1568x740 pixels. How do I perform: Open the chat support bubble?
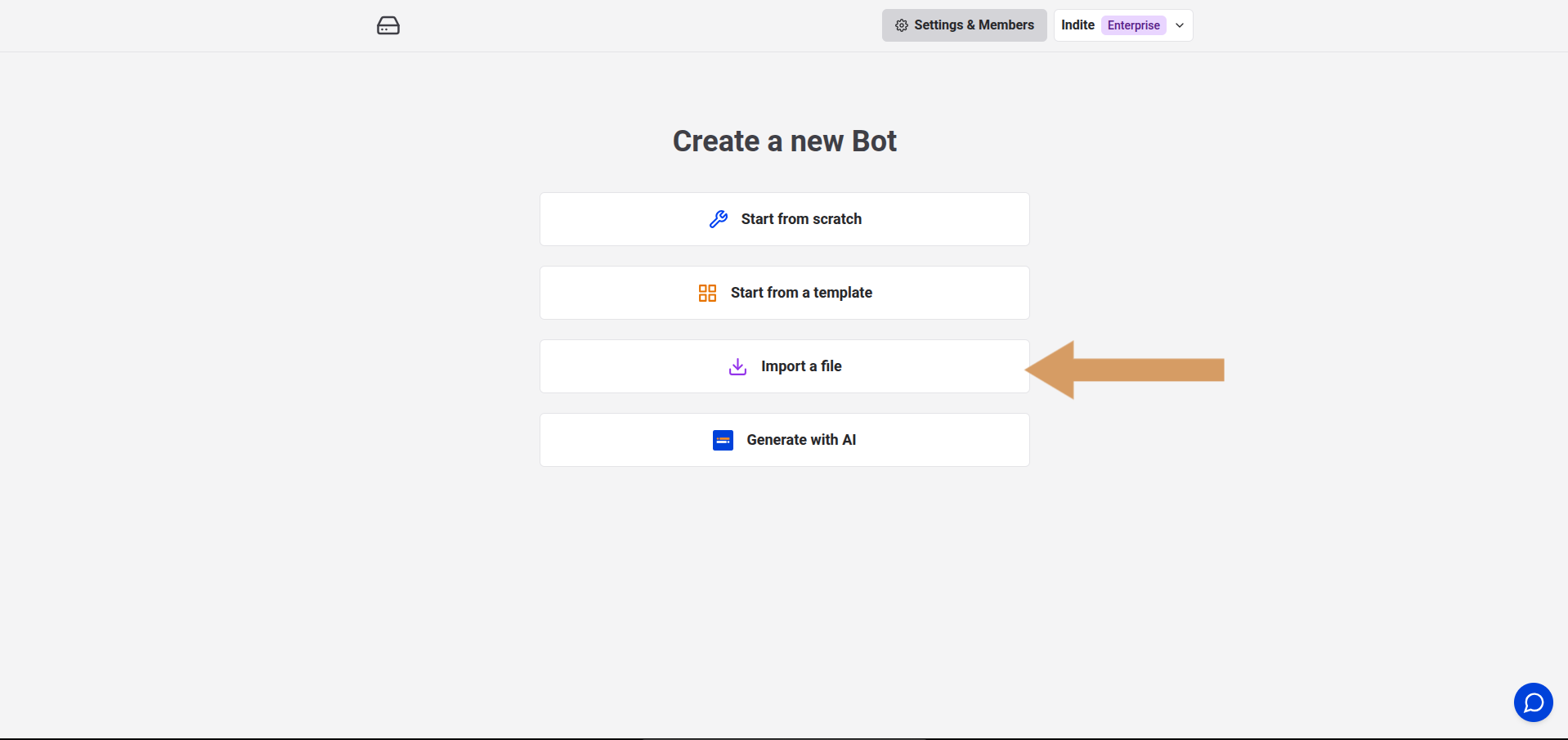click(1533, 702)
